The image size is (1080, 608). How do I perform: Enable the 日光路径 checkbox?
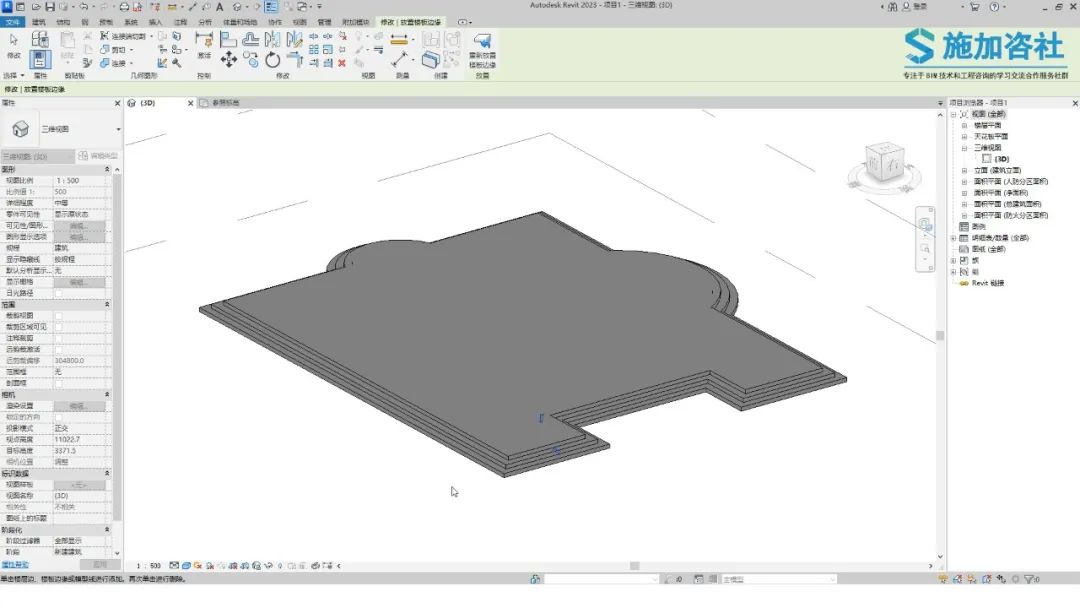pos(59,293)
